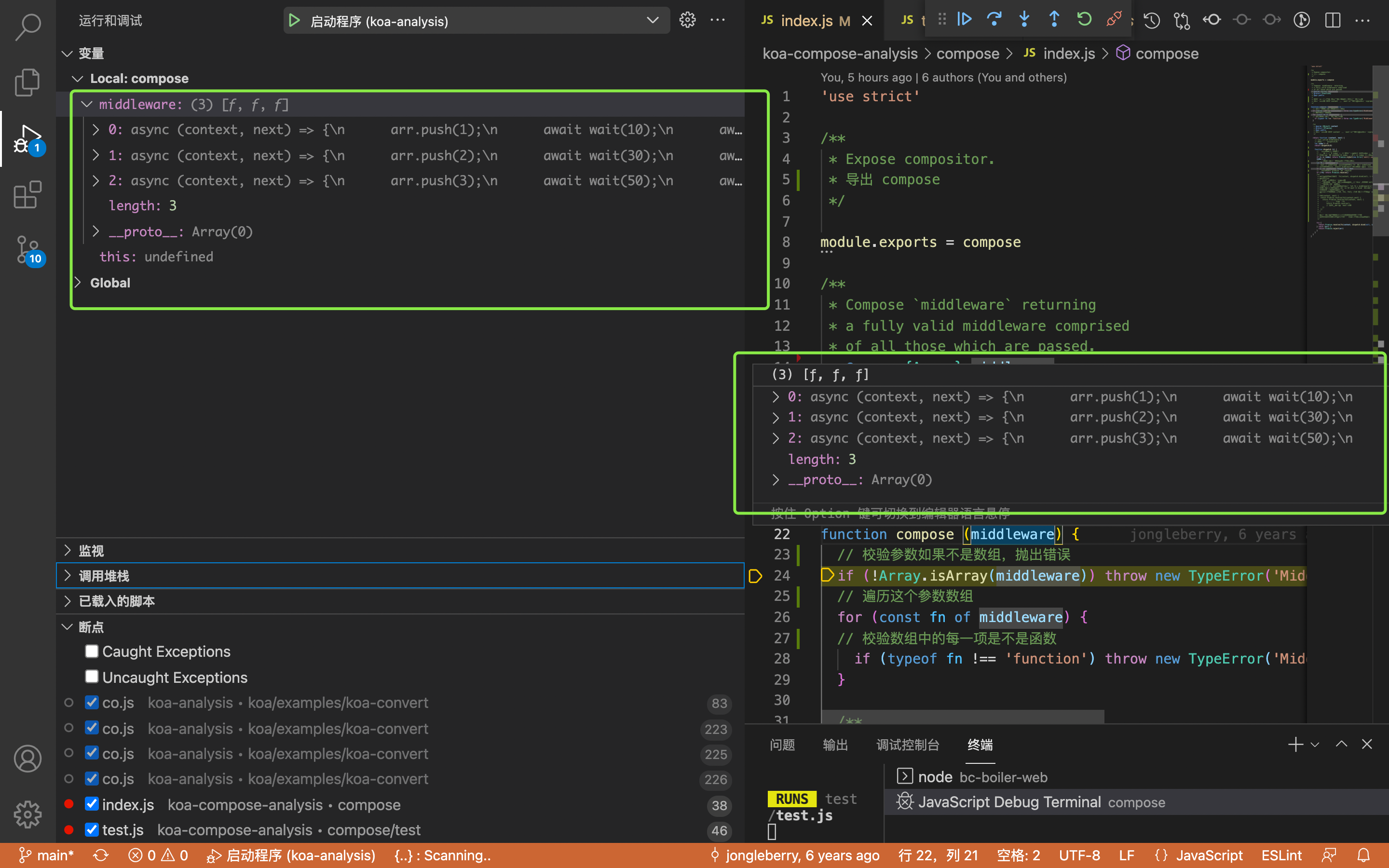Click the ESLint status bar item
Image resolution: width=1389 pixels, height=868 pixels.
[x=1281, y=855]
